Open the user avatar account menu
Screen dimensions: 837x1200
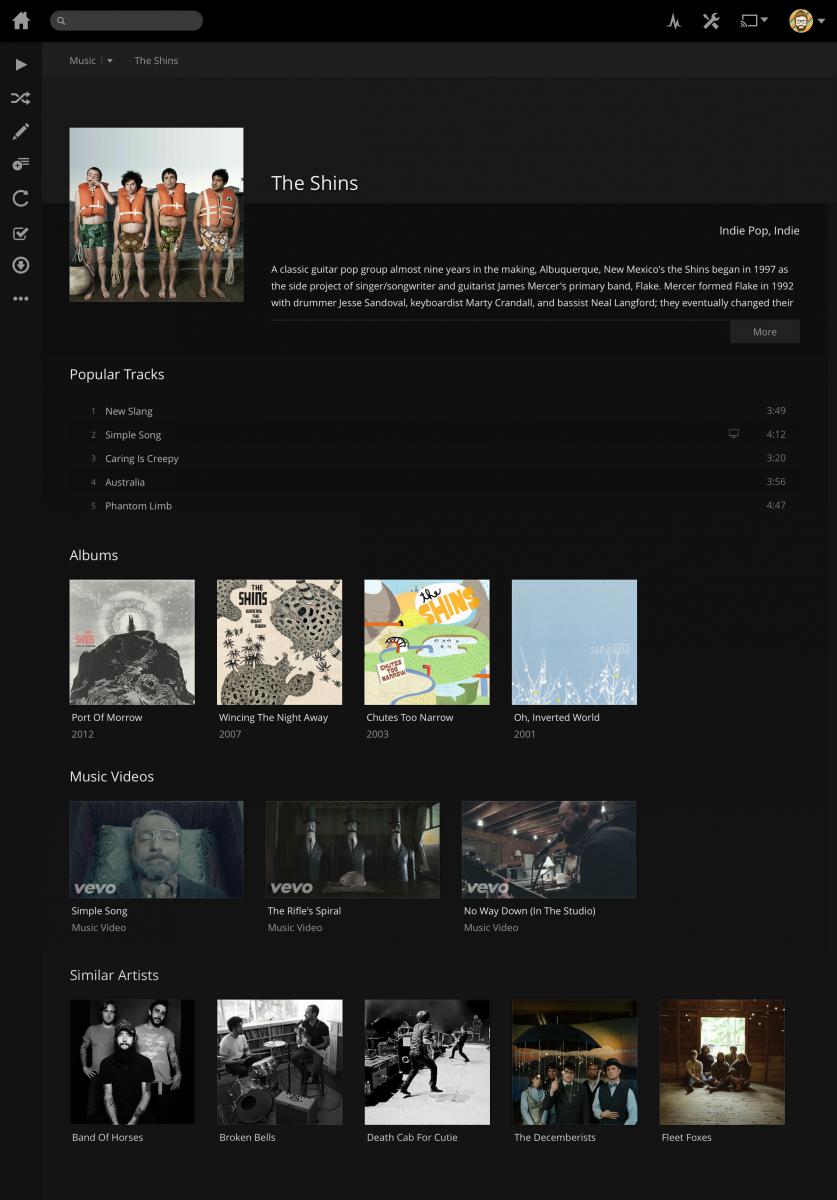(806, 20)
